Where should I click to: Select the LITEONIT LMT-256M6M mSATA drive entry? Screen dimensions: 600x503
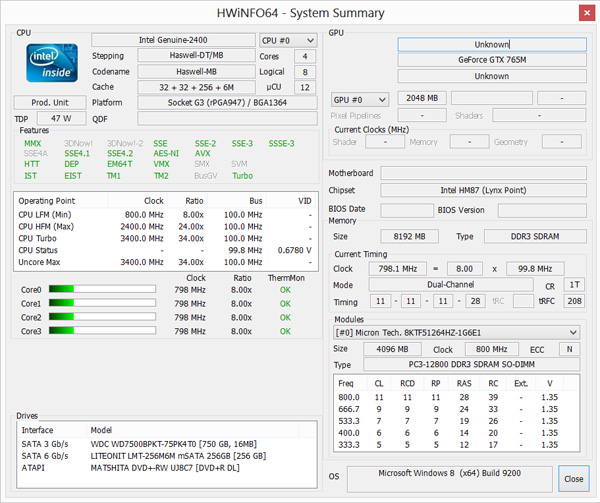(x=167, y=456)
